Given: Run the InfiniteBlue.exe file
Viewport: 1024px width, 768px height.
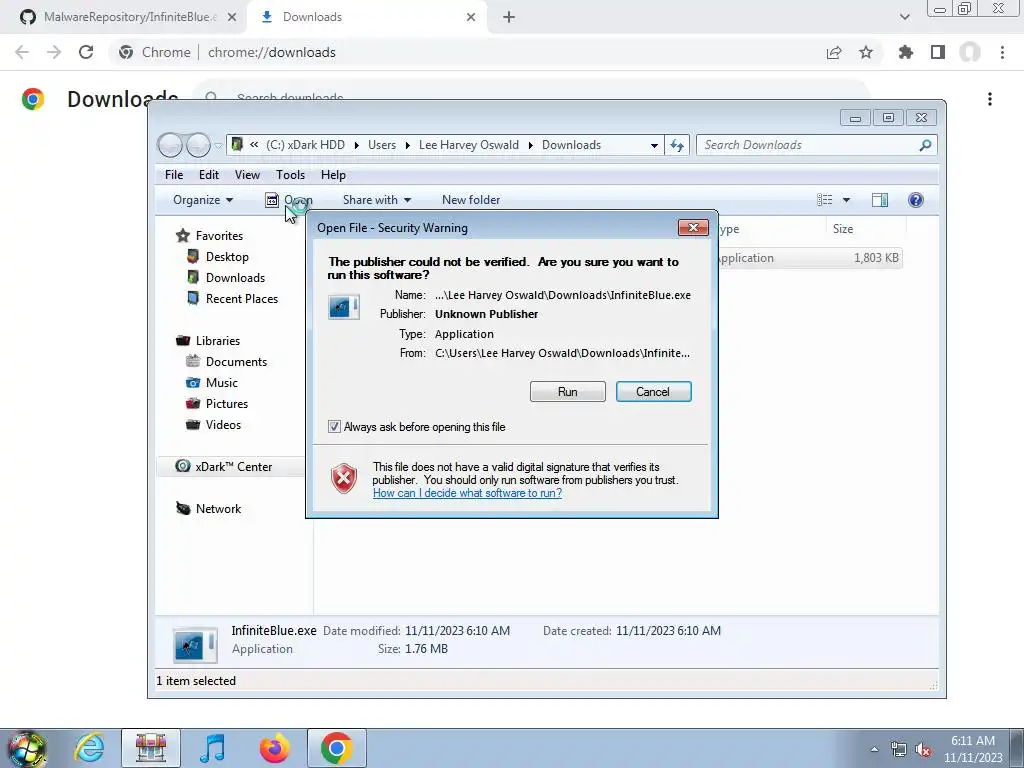Looking at the screenshot, I should pyautogui.click(x=568, y=392).
